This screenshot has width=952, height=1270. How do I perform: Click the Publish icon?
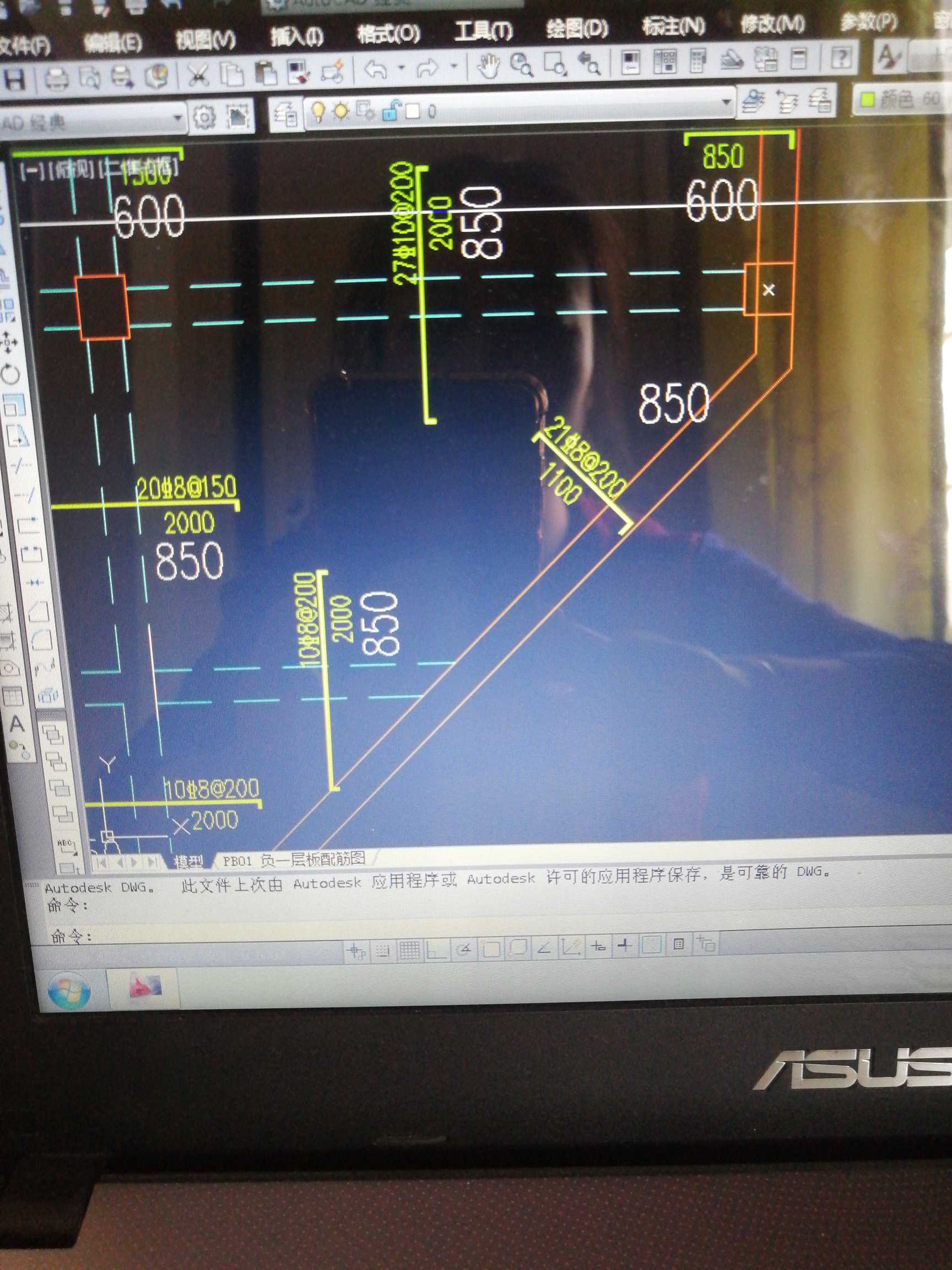tap(122, 78)
